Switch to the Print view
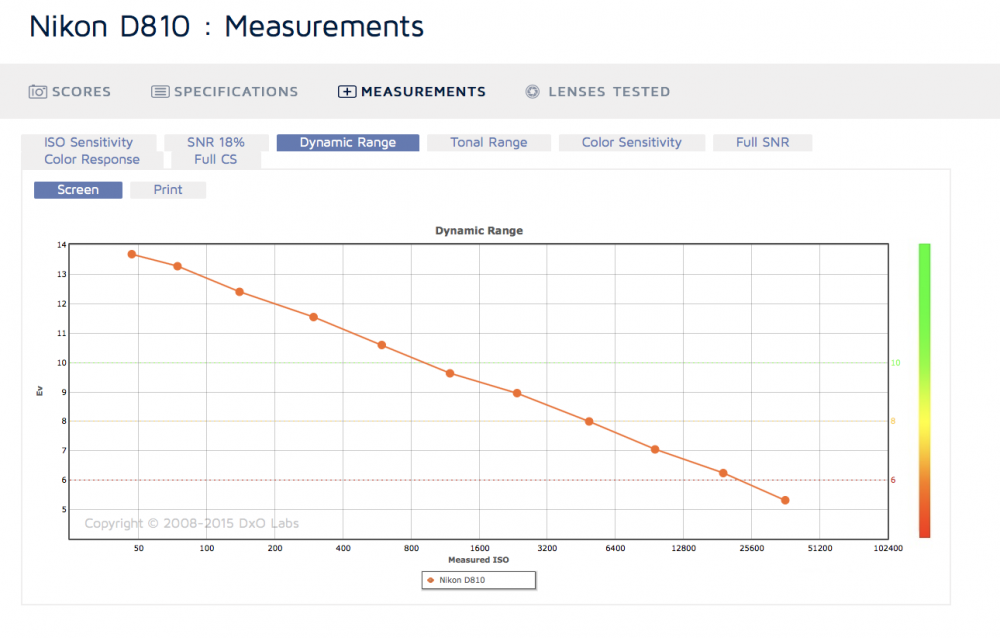1000x638 pixels. (168, 189)
